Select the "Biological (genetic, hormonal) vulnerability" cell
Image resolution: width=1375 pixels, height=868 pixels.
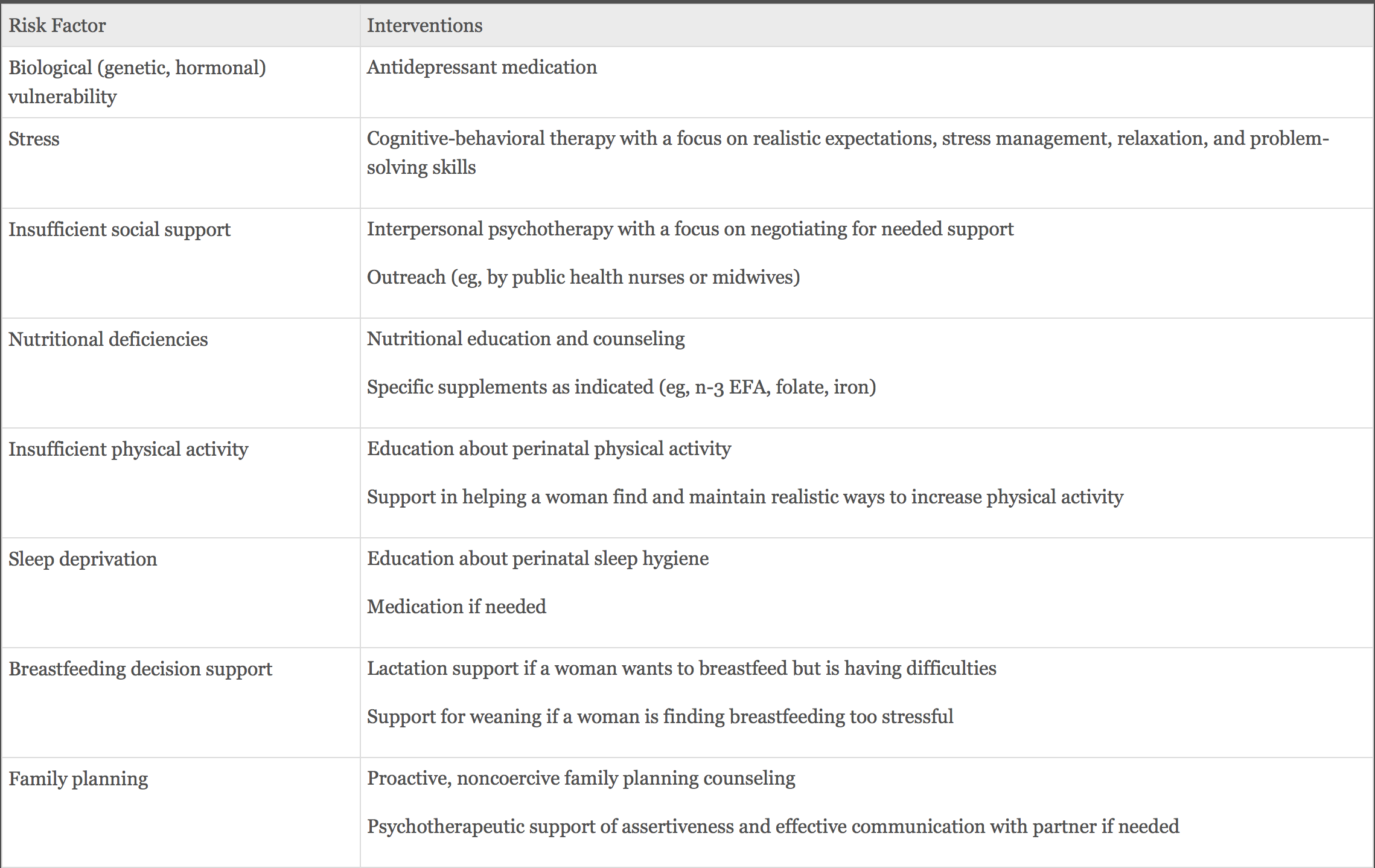coord(137,81)
